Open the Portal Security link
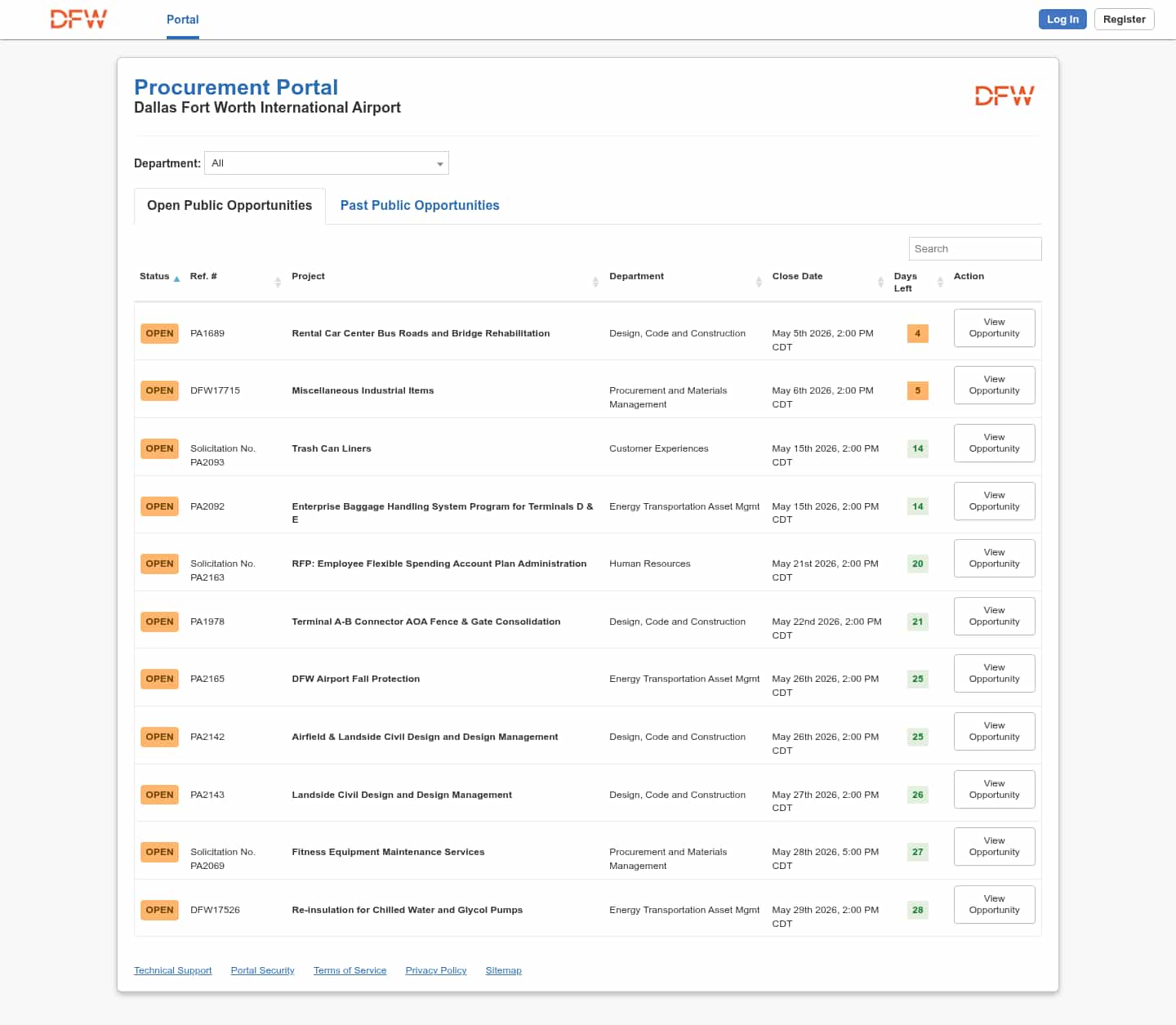Image resolution: width=1176 pixels, height=1025 pixels. [x=263, y=970]
